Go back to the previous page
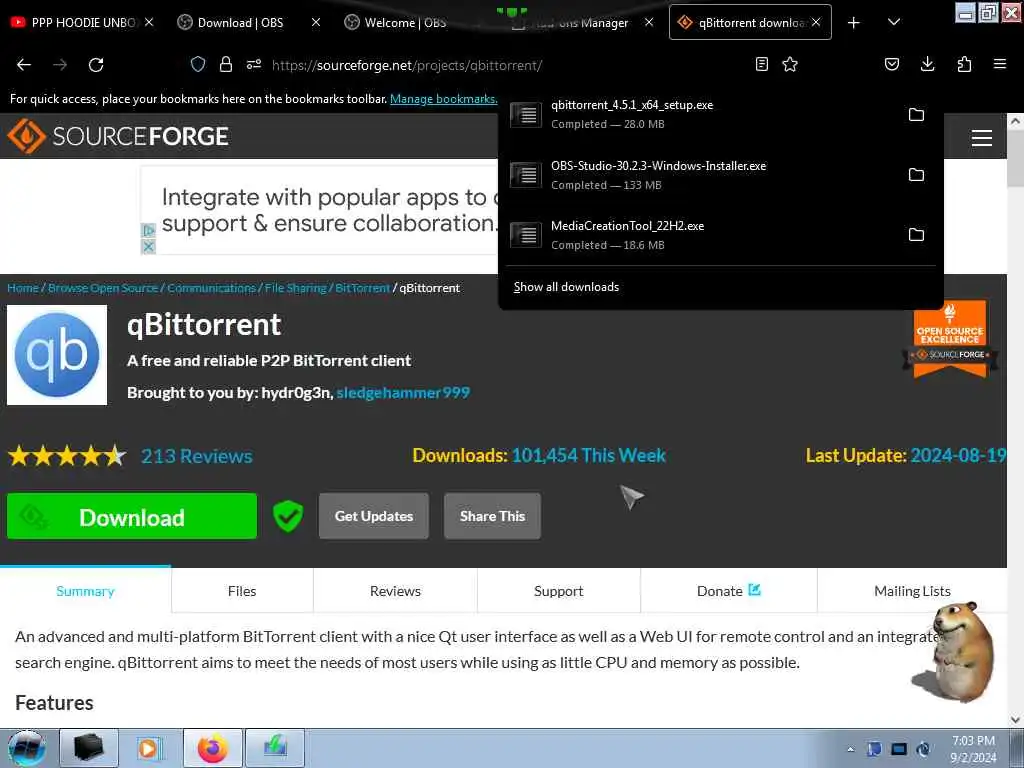1024x768 pixels. [x=24, y=65]
